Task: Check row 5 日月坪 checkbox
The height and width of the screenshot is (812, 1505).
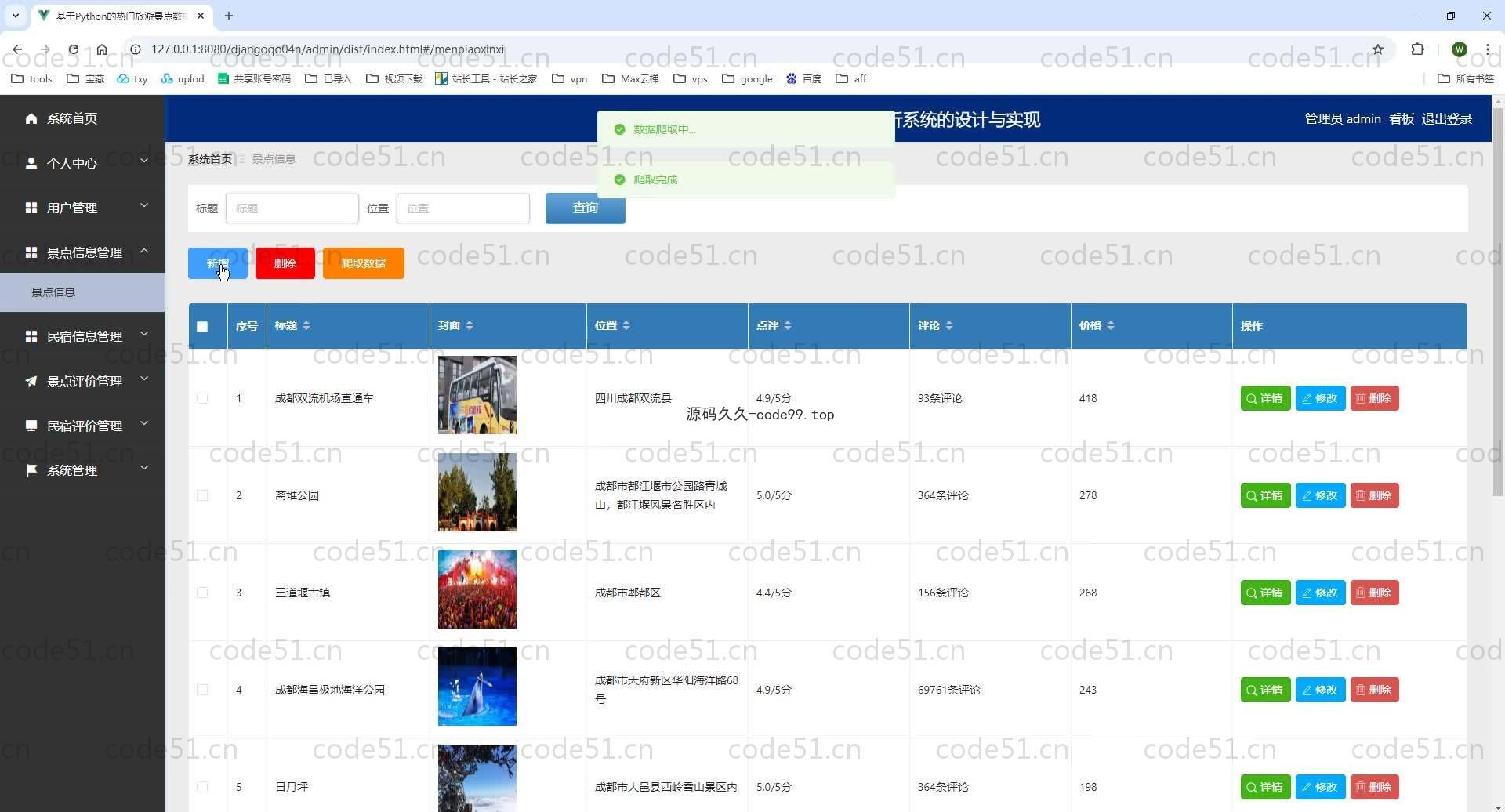Action: 202,787
